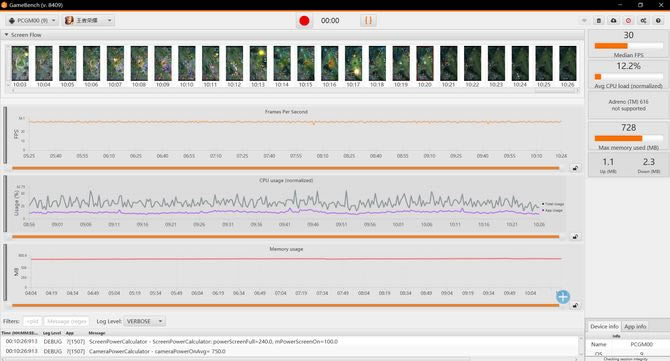Click the 00:00 recording timer
The image size is (670, 361).
pos(330,21)
